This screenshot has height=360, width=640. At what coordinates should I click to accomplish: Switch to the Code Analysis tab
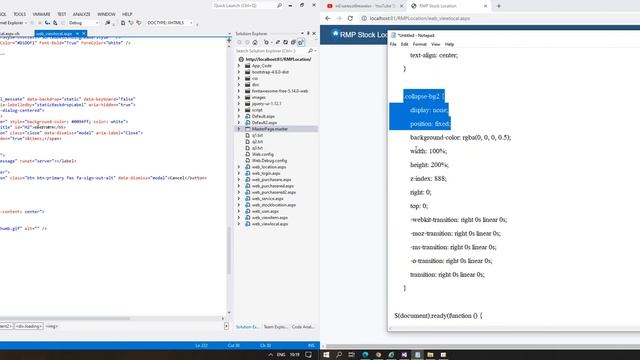pyautogui.click(x=303, y=327)
